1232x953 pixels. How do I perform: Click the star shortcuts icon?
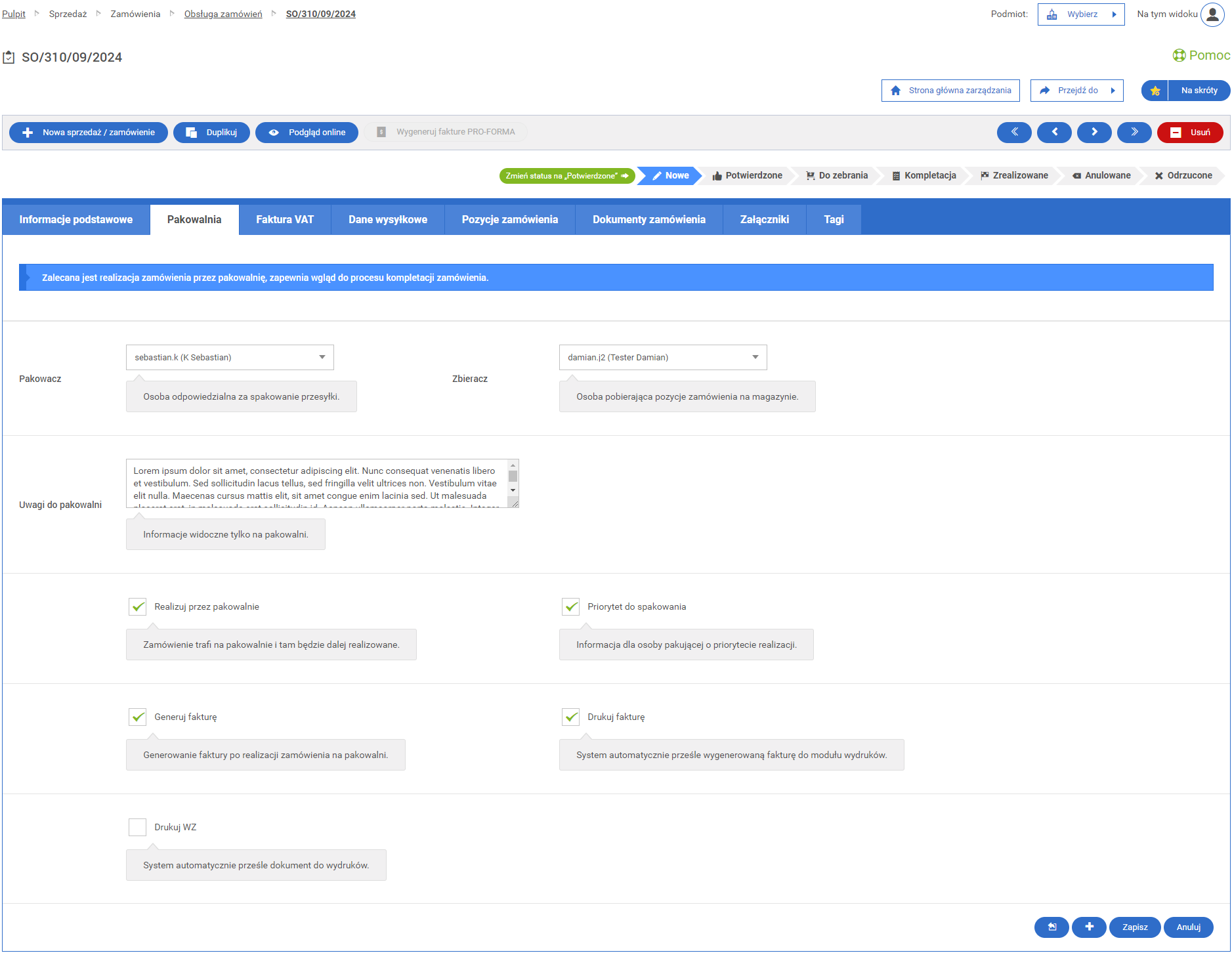click(1155, 91)
